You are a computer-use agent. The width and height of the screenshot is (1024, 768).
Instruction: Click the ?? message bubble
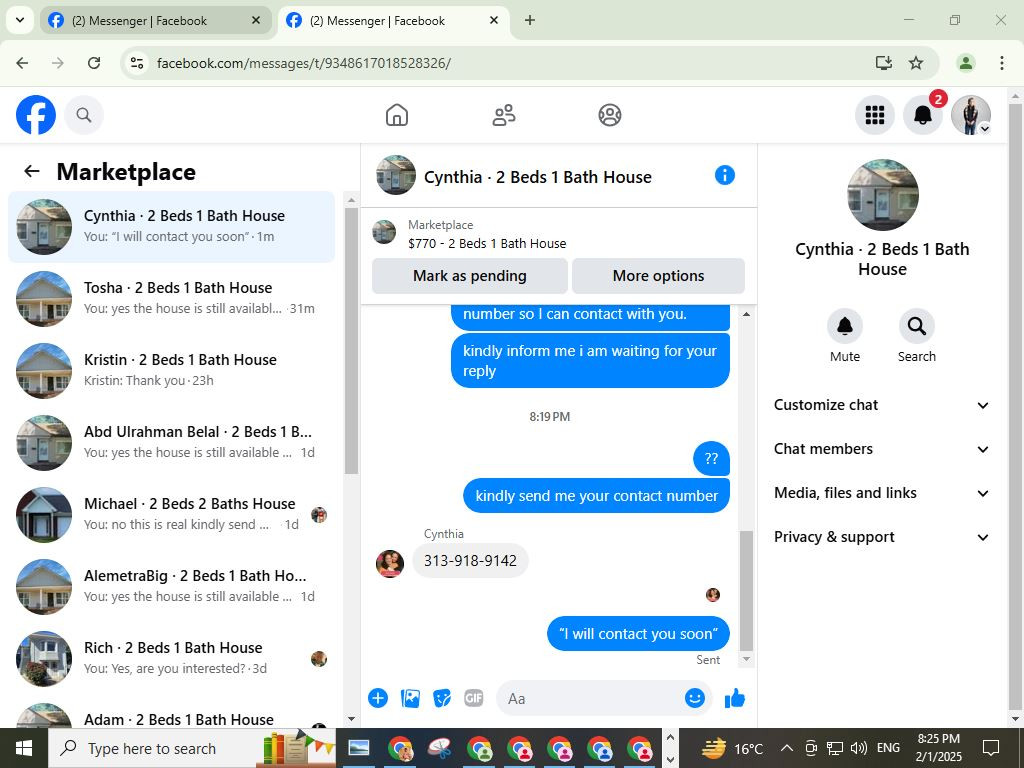(x=711, y=458)
